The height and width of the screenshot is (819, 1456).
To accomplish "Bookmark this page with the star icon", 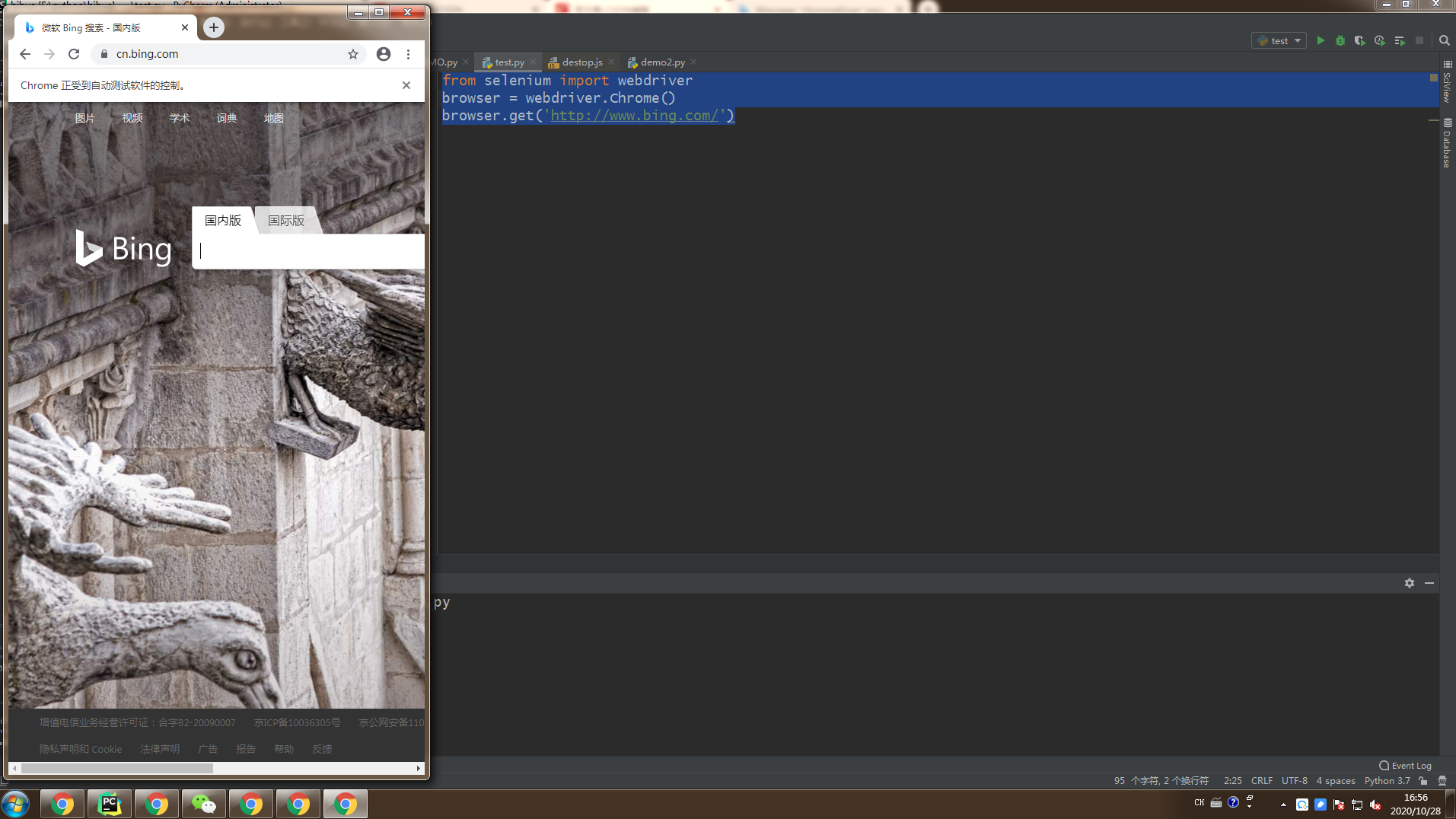I will click(353, 54).
